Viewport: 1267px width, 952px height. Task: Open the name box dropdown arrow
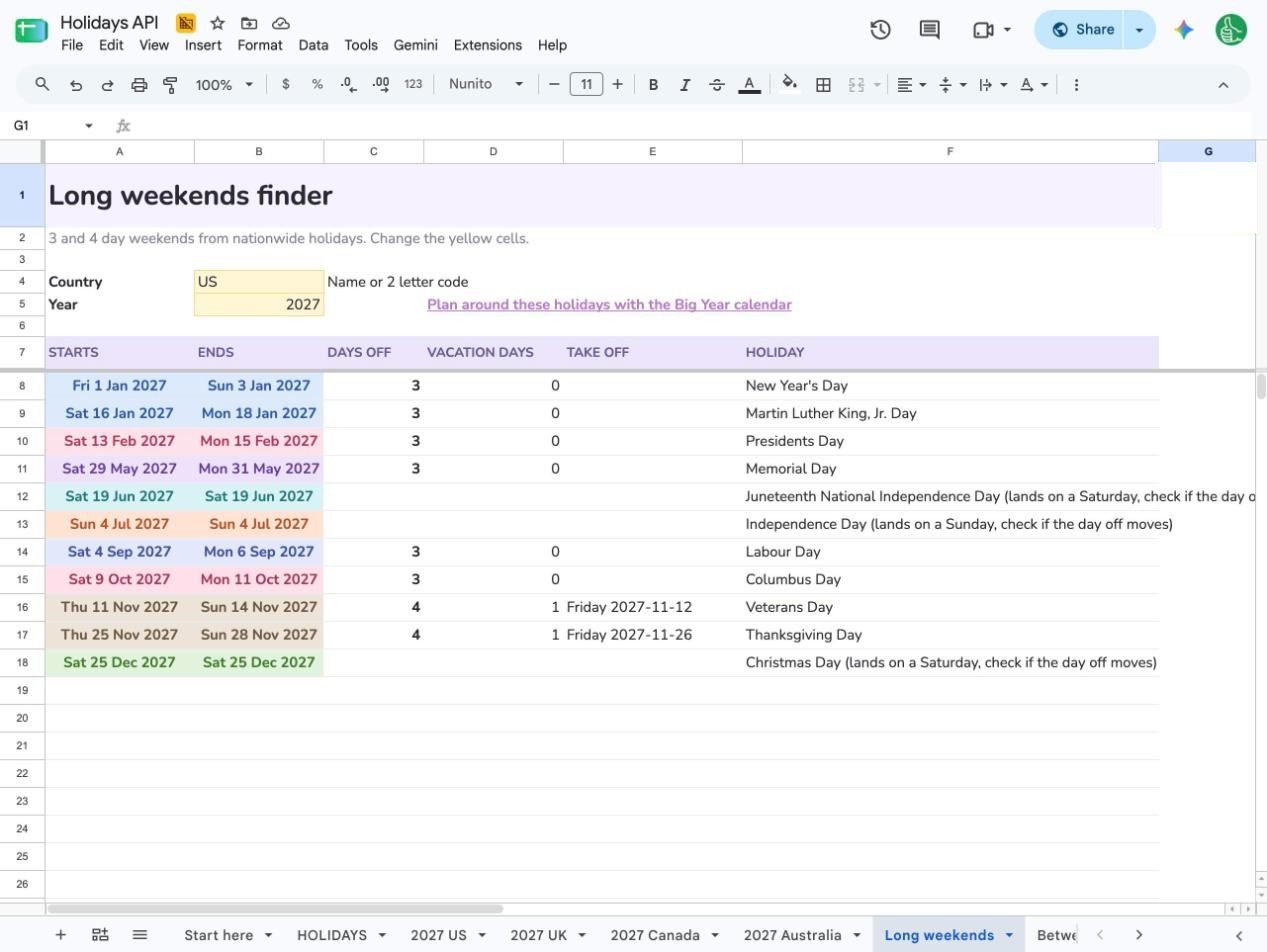(x=89, y=126)
